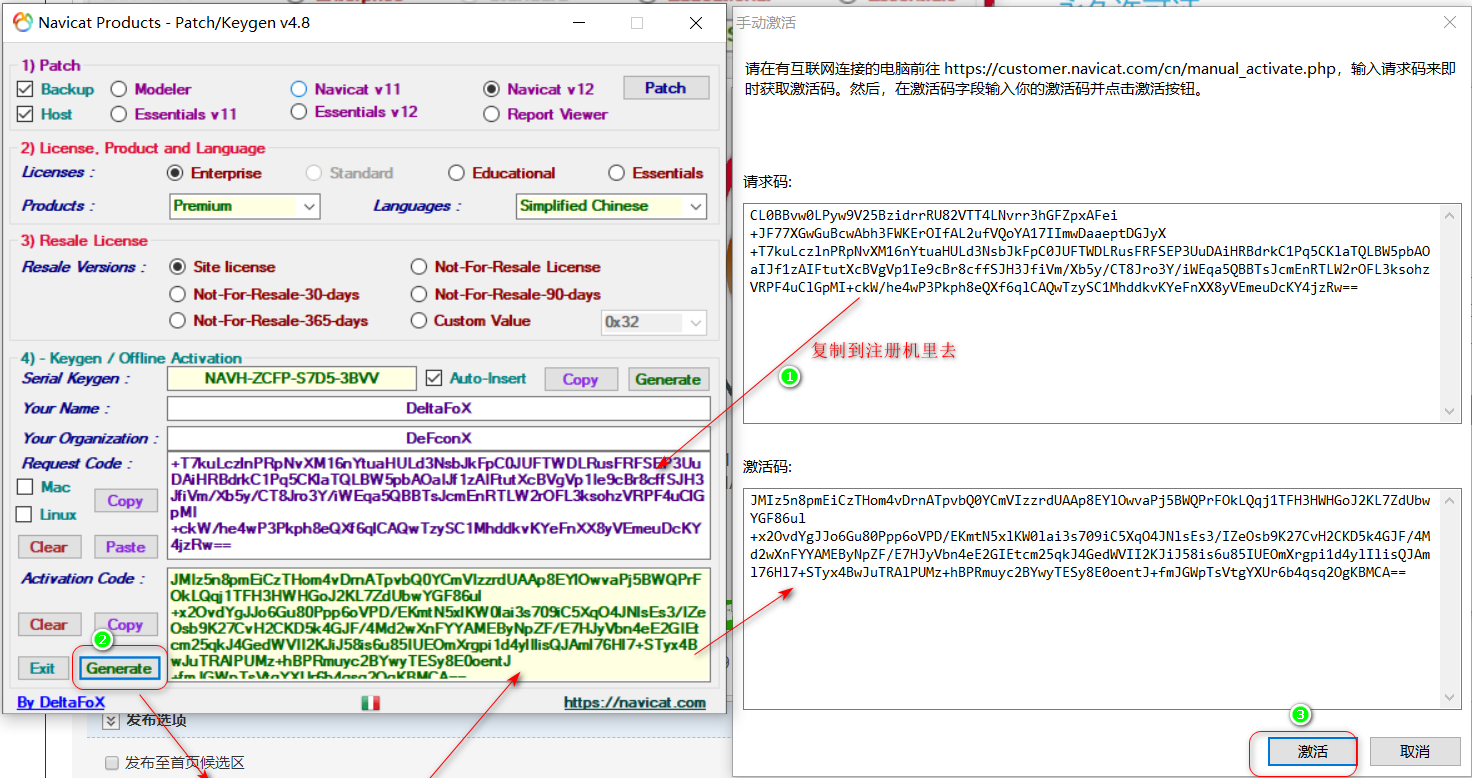Open the By DeltaFoX link
This screenshot has width=1472, height=778.
pyautogui.click(x=61, y=703)
